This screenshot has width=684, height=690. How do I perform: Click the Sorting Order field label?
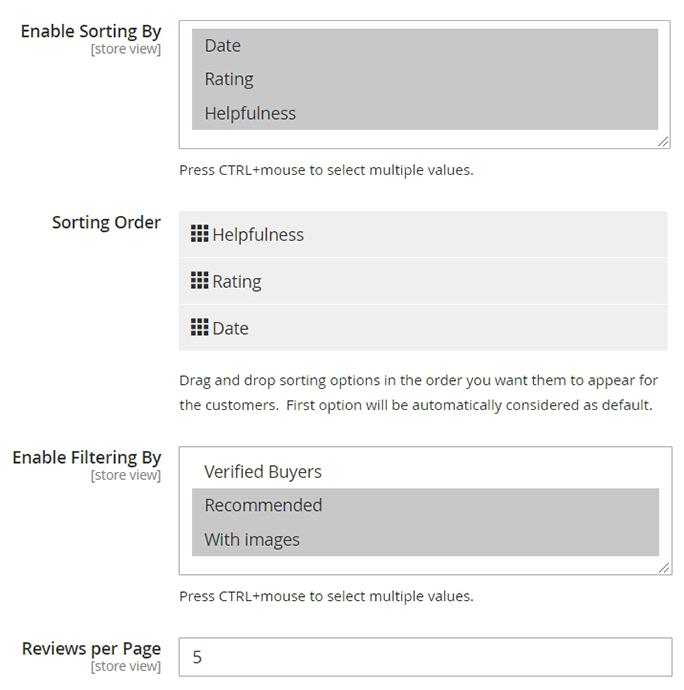[x=107, y=222]
